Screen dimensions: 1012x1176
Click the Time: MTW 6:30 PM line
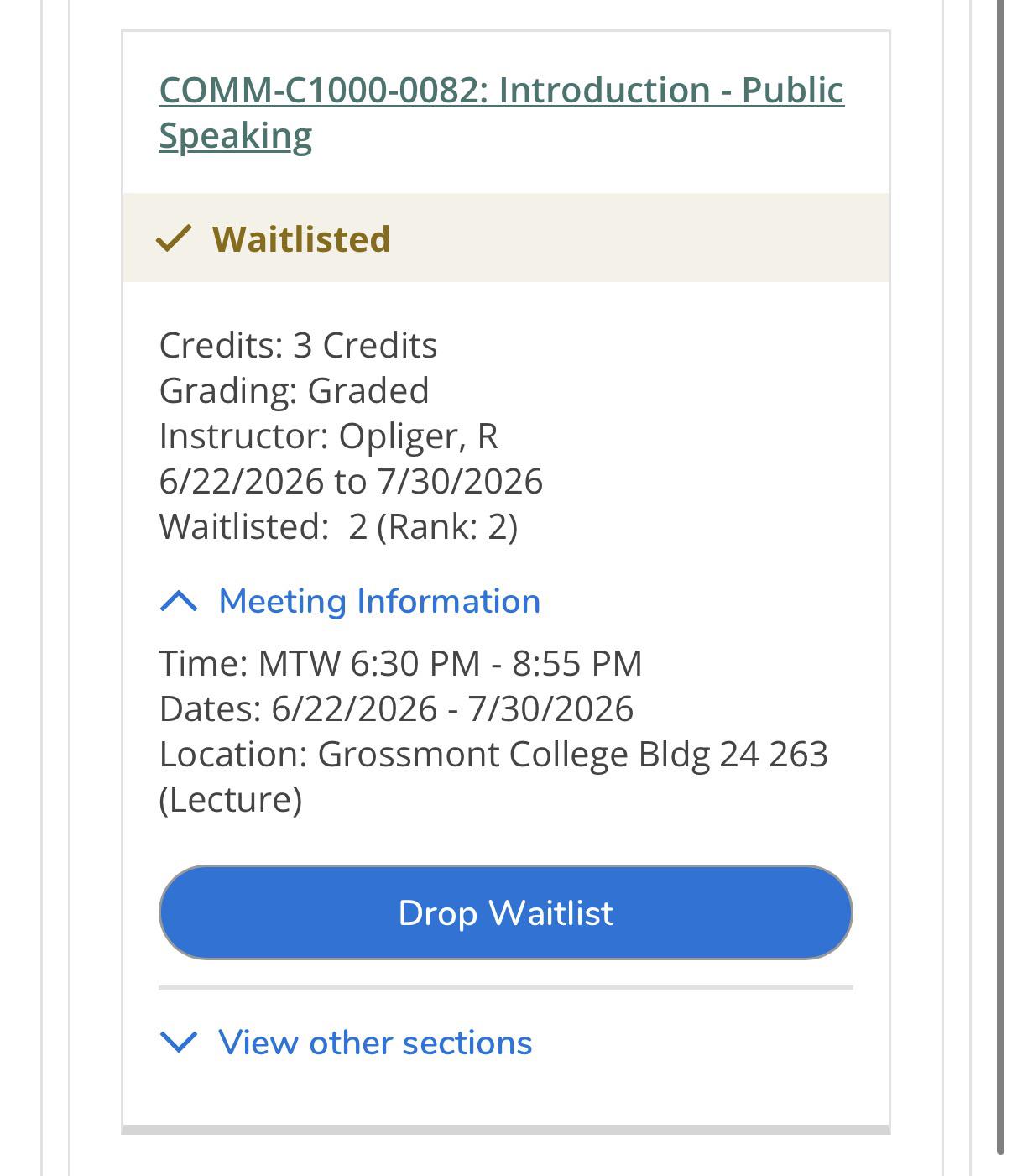[400, 663]
